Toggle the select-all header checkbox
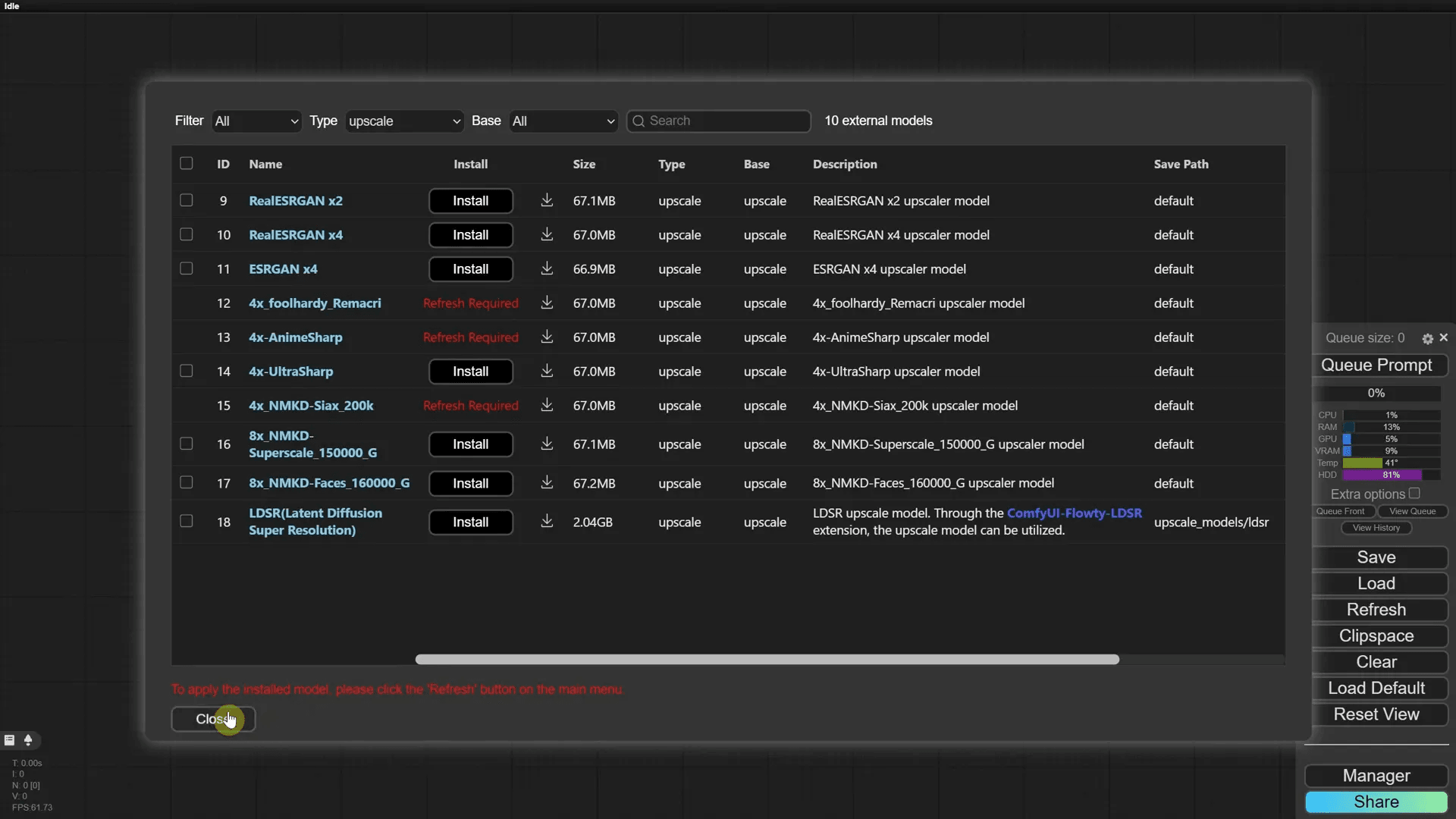Screen dimensions: 1456x819 tap(186, 163)
